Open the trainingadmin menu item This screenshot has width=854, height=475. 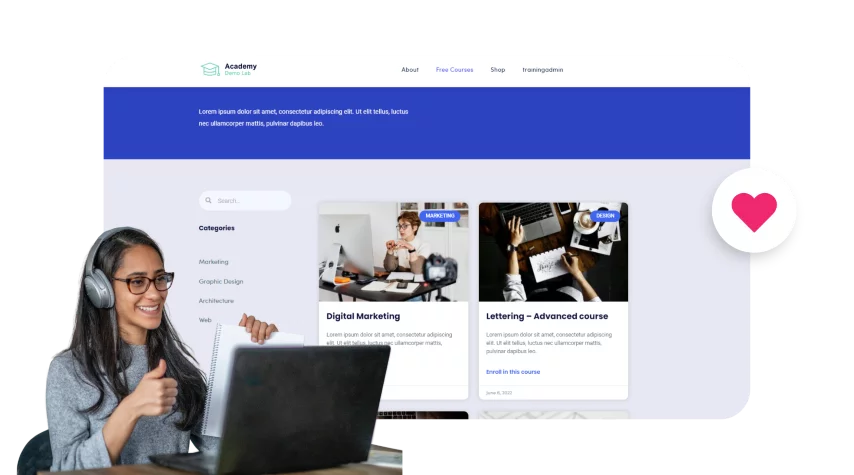pos(542,70)
